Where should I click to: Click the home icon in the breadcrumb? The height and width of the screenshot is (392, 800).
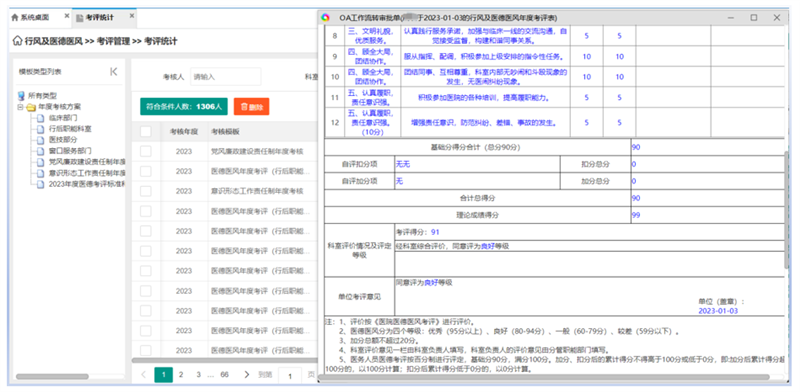click(x=18, y=41)
